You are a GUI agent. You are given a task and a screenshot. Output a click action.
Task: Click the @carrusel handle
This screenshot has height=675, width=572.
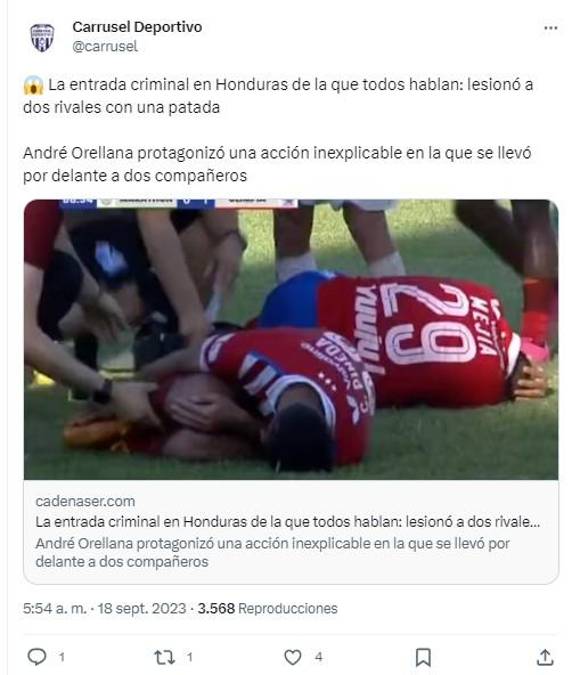(x=105, y=46)
